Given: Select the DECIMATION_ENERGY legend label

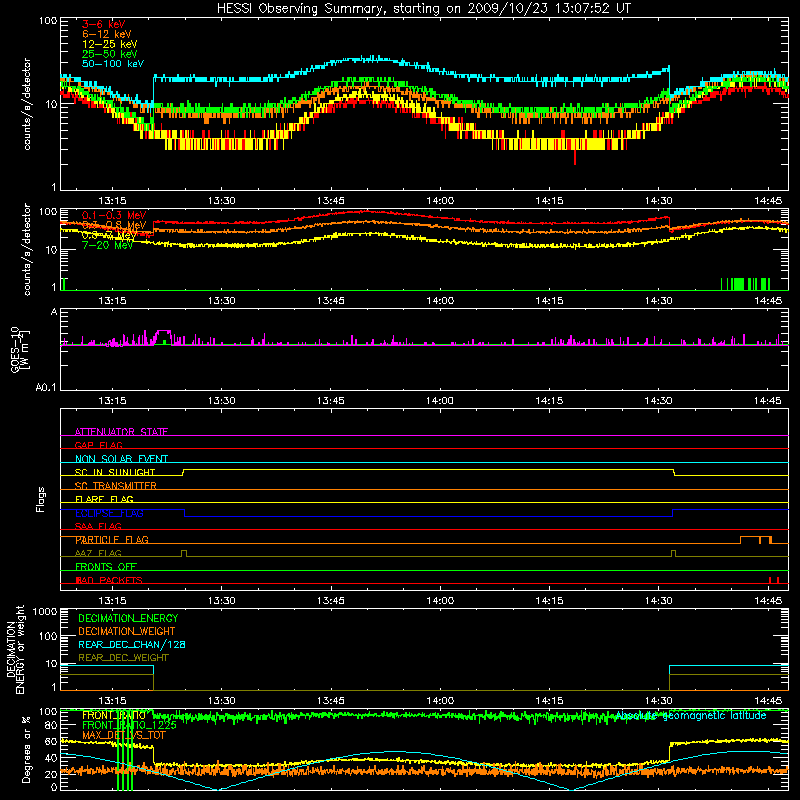Looking at the screenshot, I should pos(128,618).
